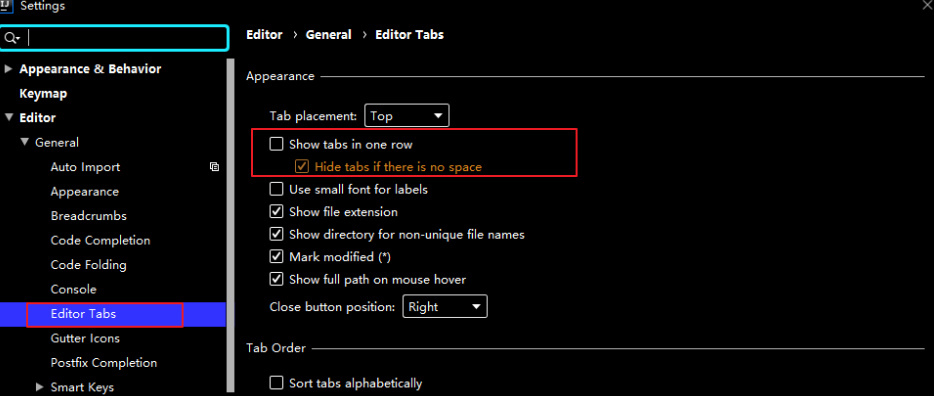The image size is (934, 396).
Task: Click the General breadcrumb link
Action: (328, 35)
